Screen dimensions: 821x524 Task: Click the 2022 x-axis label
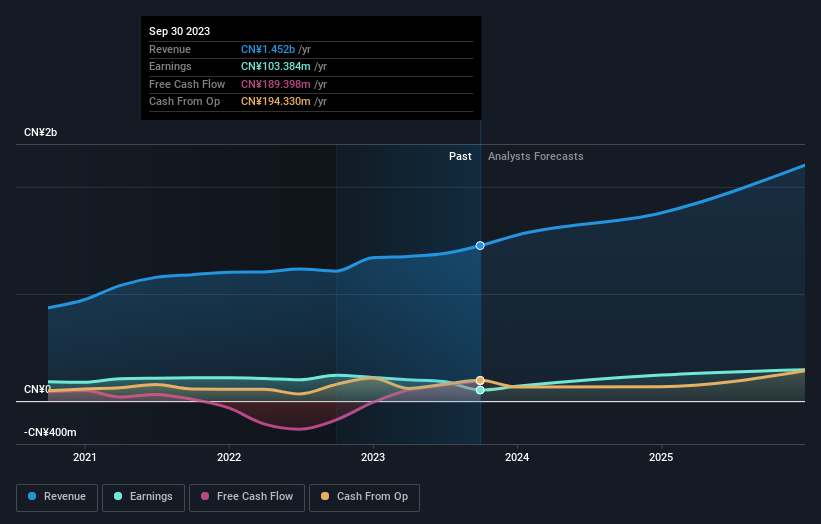point(229,458)
